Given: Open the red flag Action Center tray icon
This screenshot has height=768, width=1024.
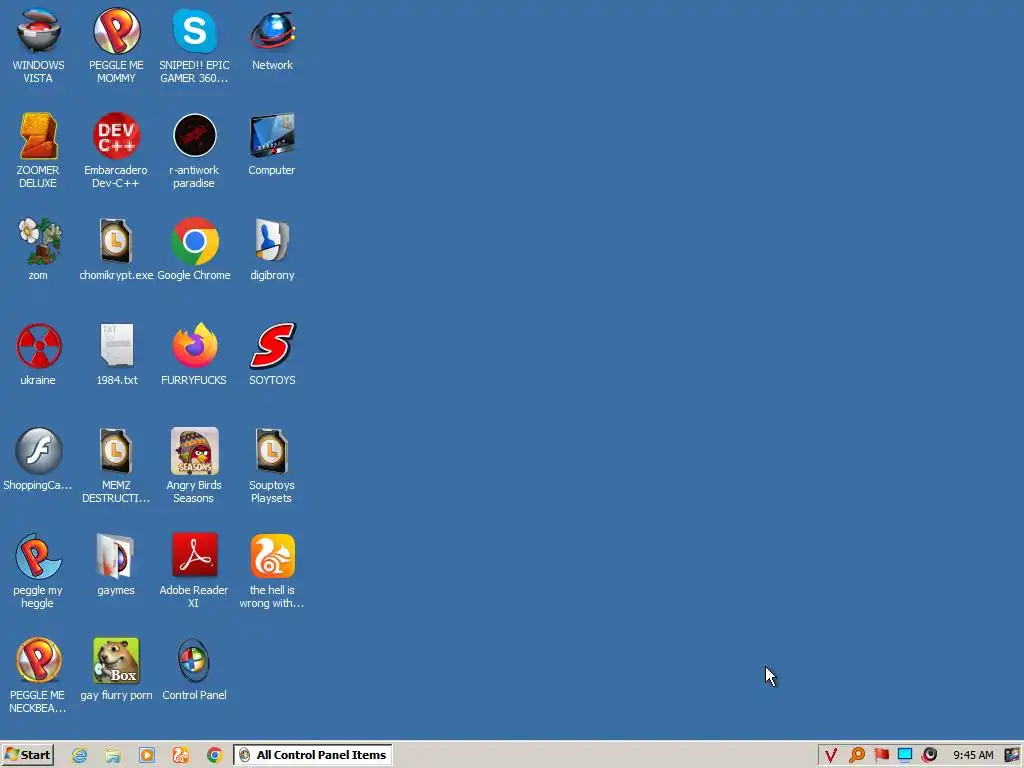Looking at the screenshot, I should 881,755.
